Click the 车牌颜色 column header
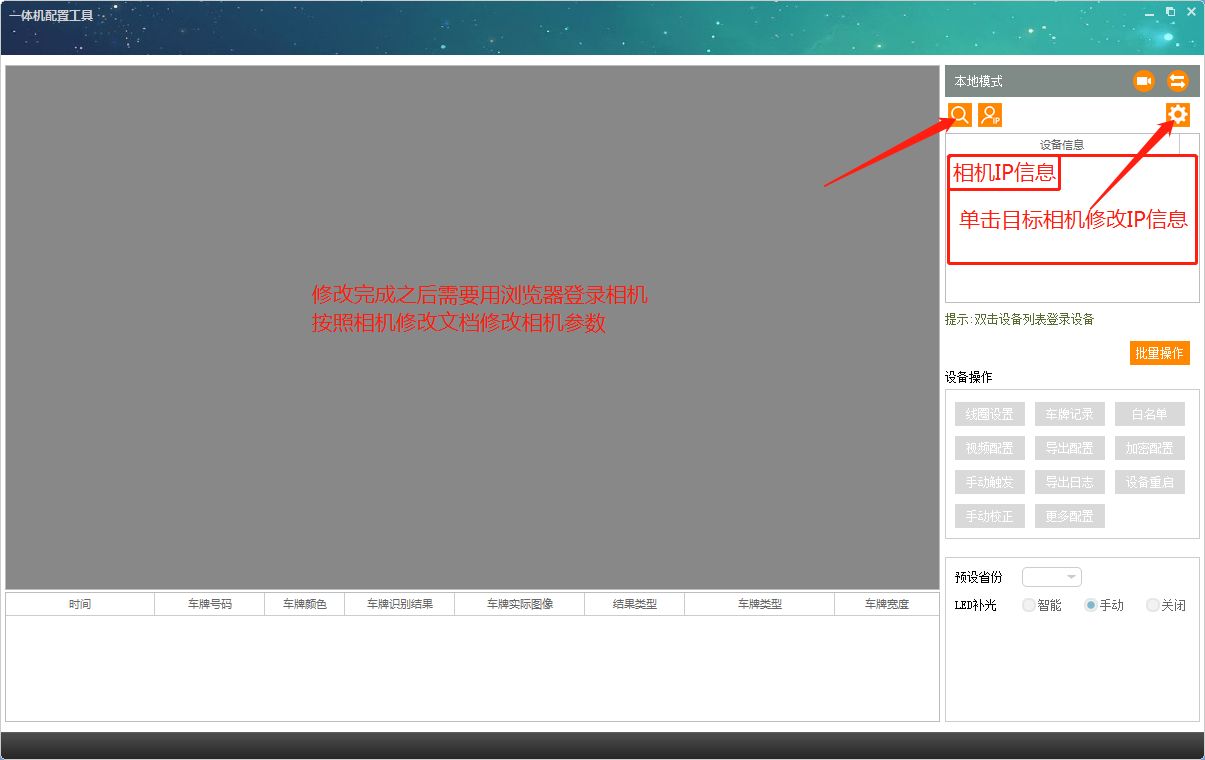 tap(305, 604)
